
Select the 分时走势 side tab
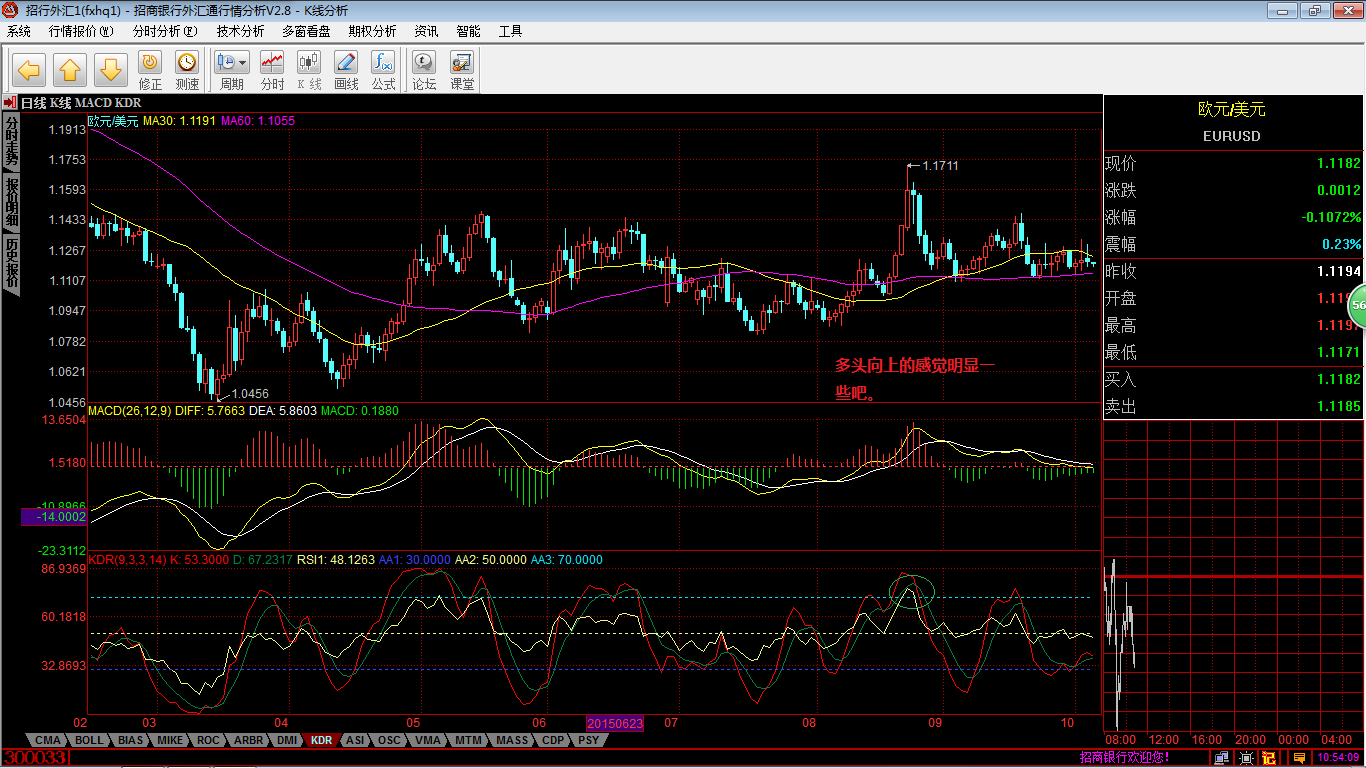coord(11,141)
